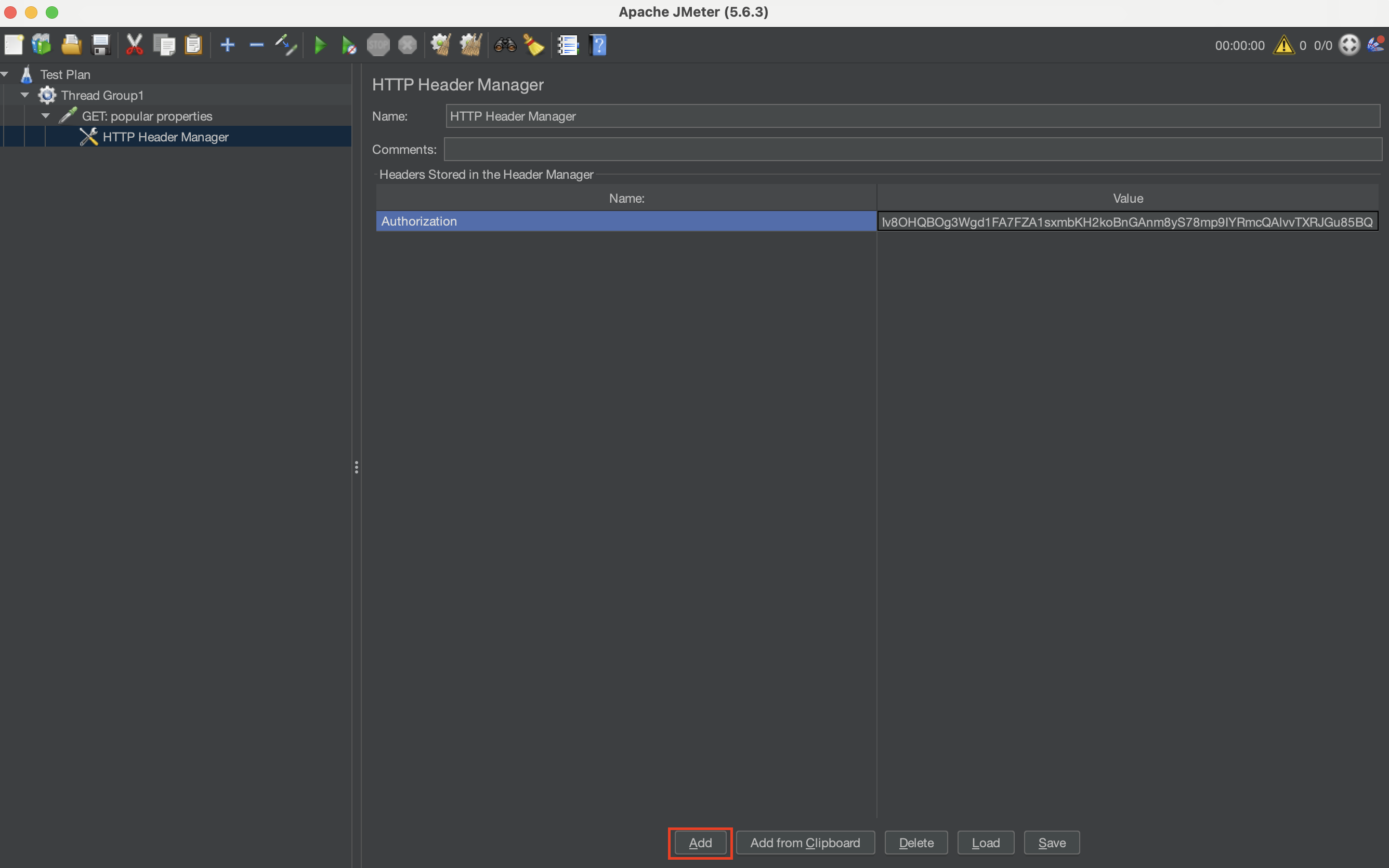Open the Search binoculars icon
Viewport: 1389px width, 868px height.
(505, 45)
